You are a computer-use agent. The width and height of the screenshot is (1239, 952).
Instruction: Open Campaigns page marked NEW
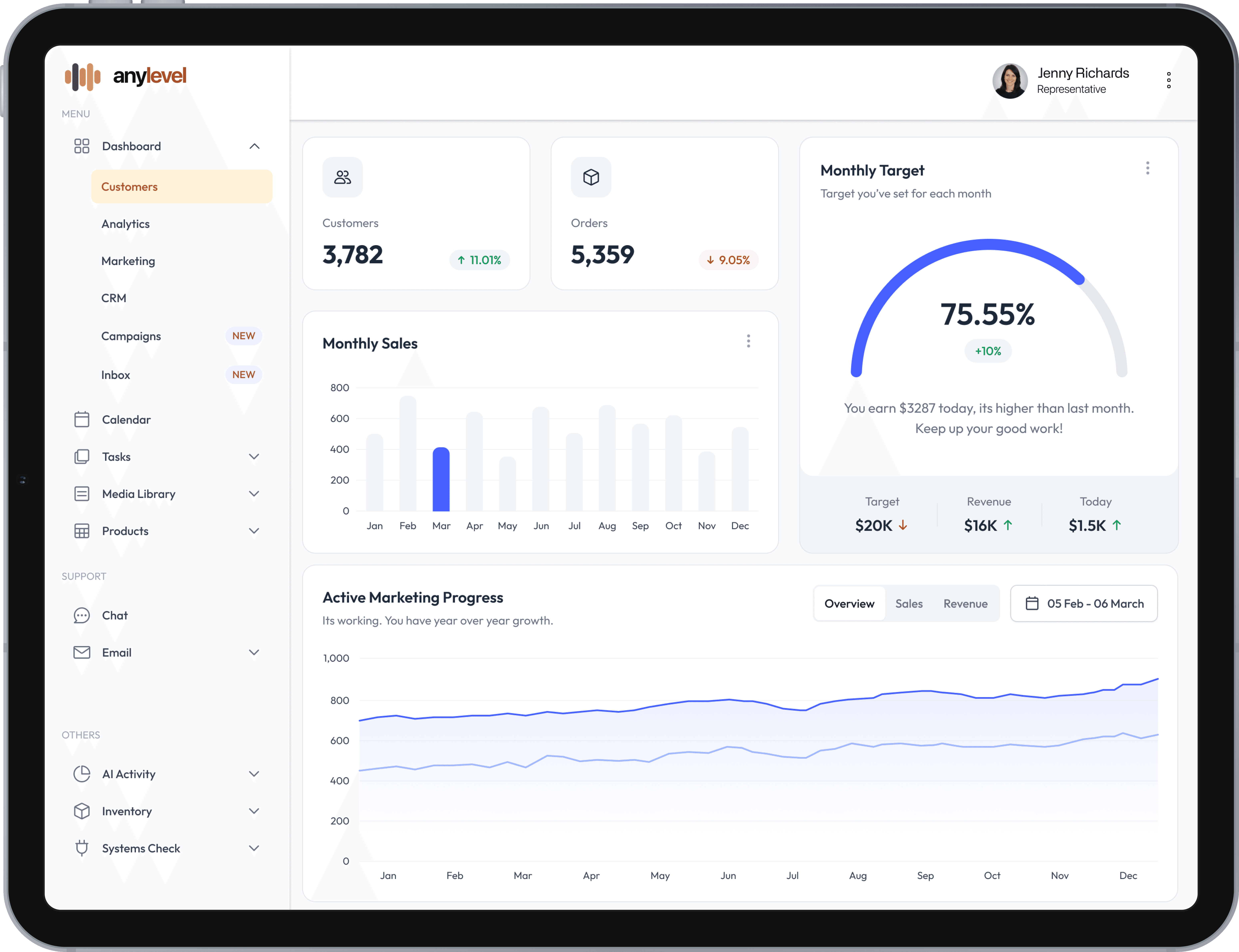[x=131, y=336]
